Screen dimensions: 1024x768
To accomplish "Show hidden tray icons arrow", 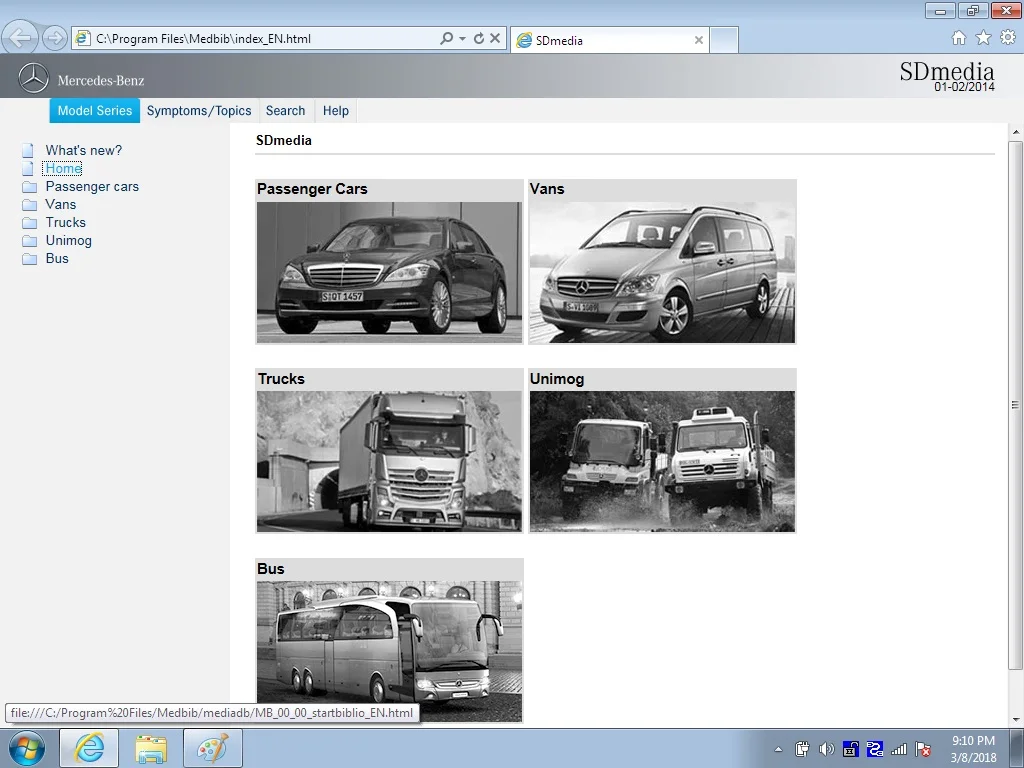I will pyautogui.click(x=778, y=749).
